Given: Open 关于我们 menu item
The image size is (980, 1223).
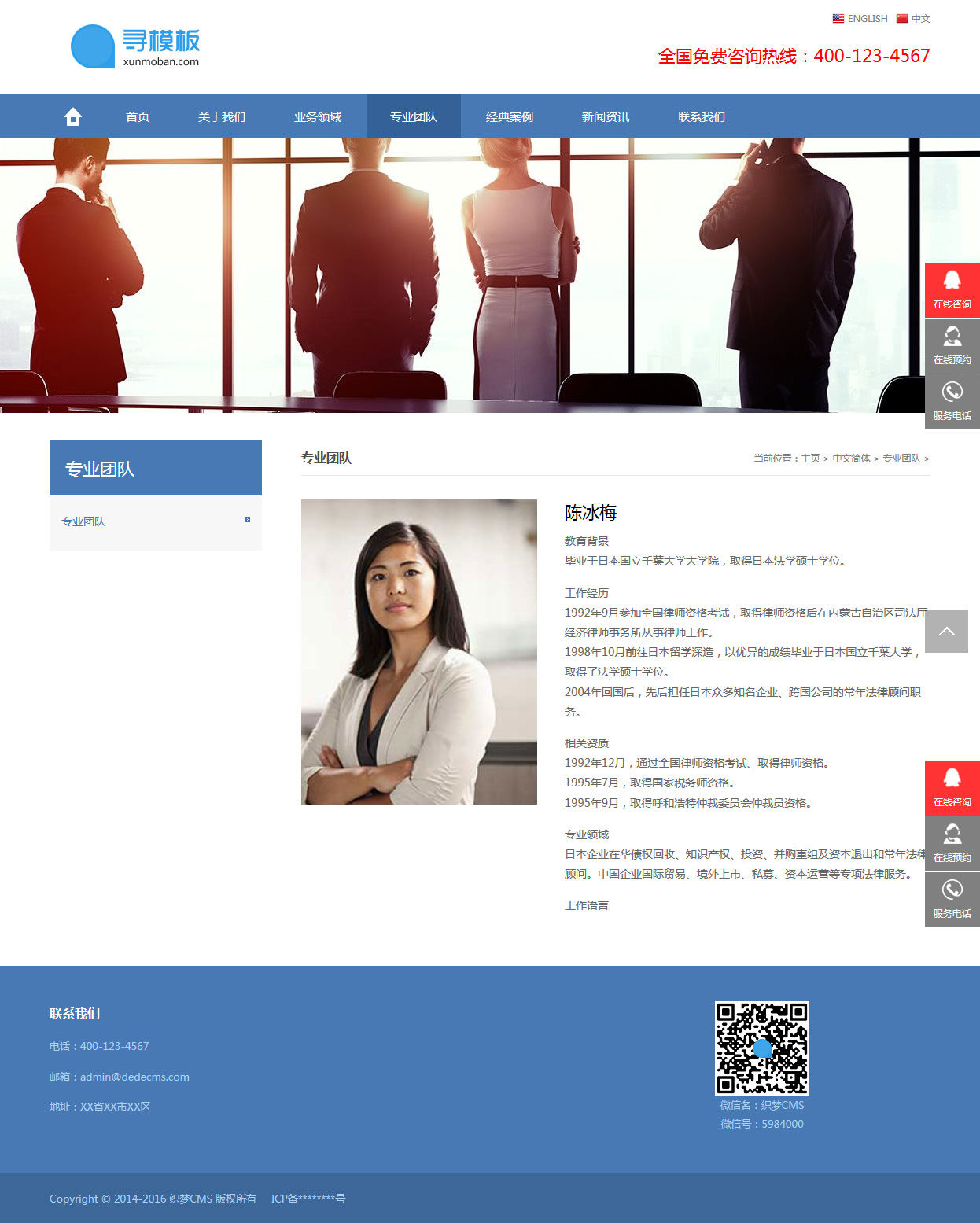Looking at the screenshot, I should point(222,116).
